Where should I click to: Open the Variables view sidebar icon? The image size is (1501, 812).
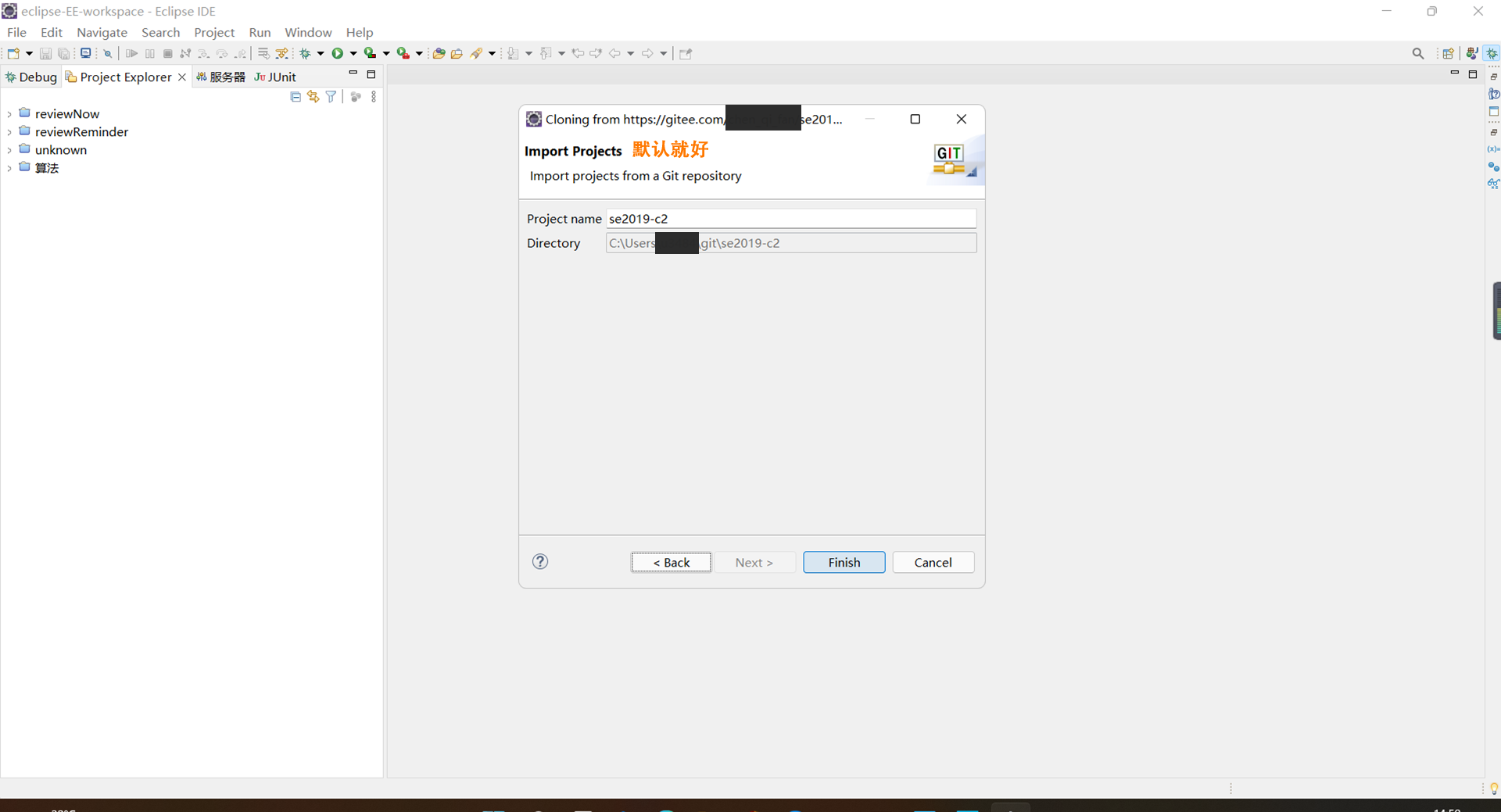(1495, 150)
